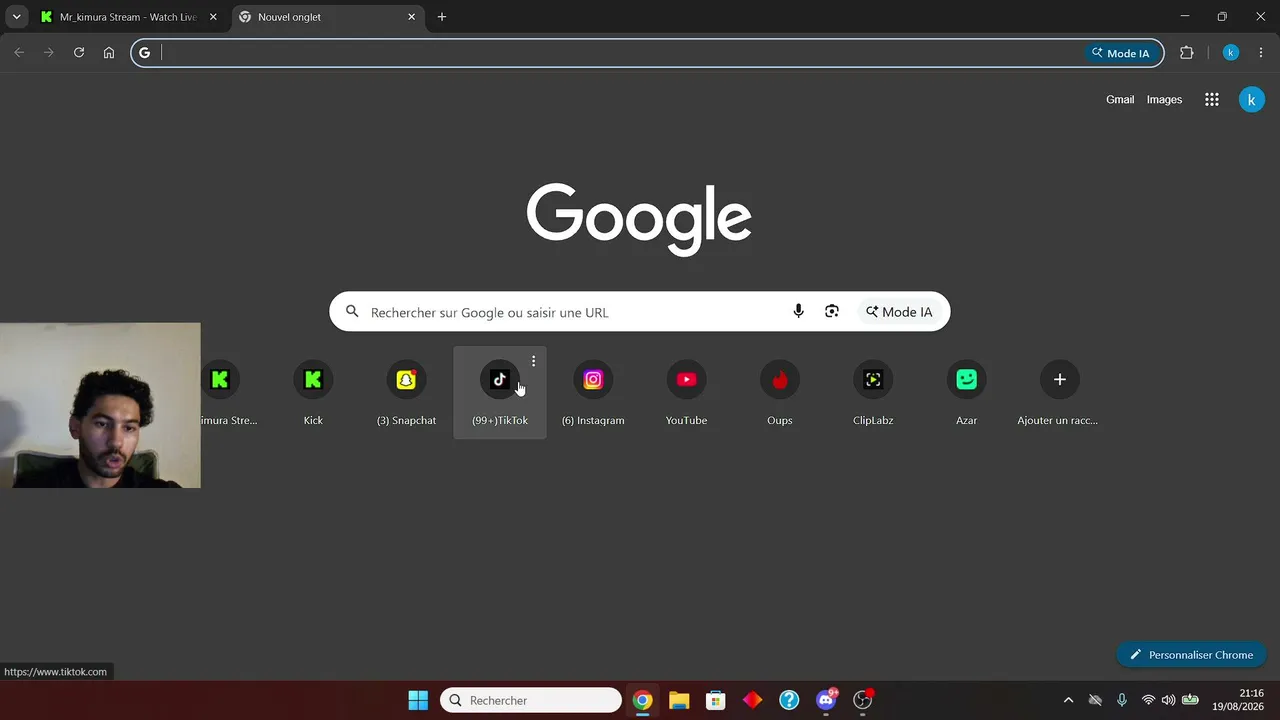Close the Nouvel onglet tab

[411, 17]
